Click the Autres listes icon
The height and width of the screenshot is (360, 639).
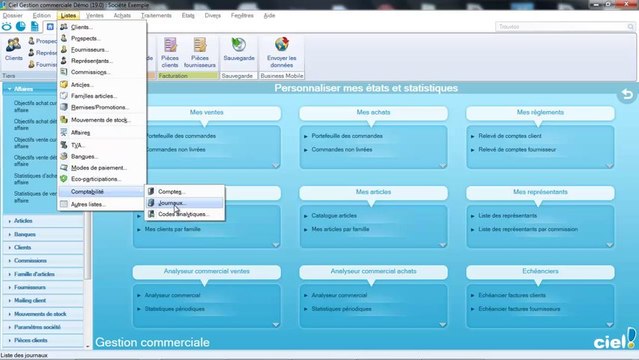click(x=64, y=204)
